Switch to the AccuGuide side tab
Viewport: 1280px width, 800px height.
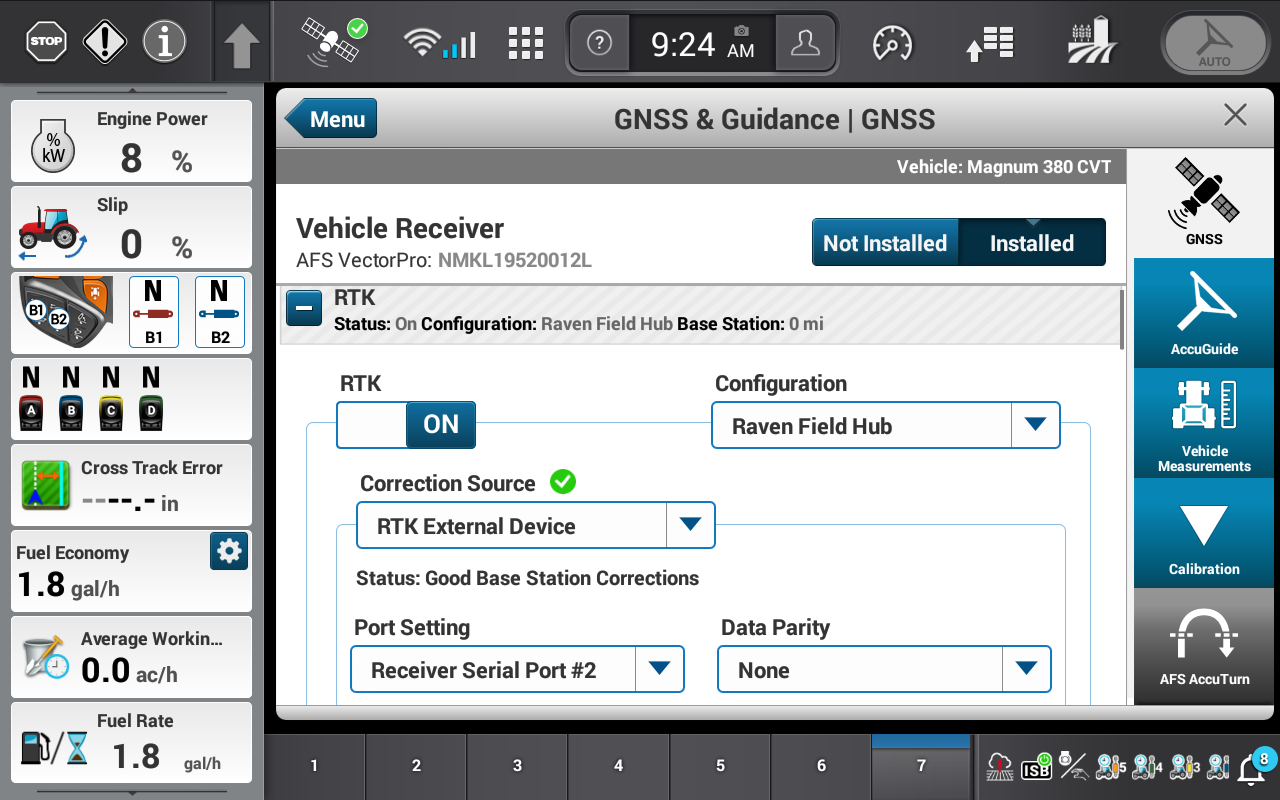point(1204,312)
